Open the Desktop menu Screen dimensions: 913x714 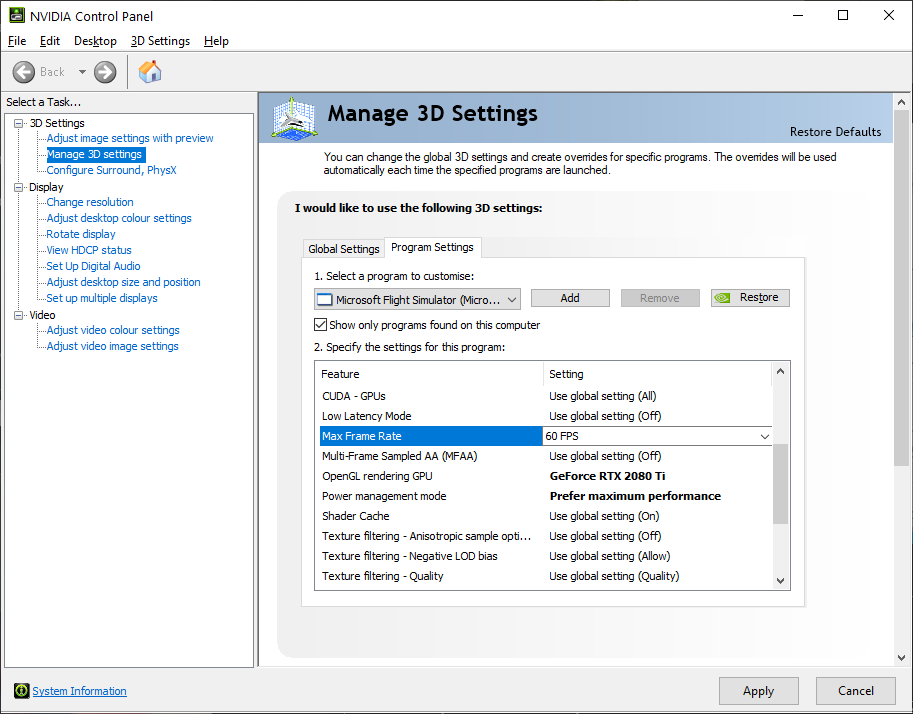95,41
